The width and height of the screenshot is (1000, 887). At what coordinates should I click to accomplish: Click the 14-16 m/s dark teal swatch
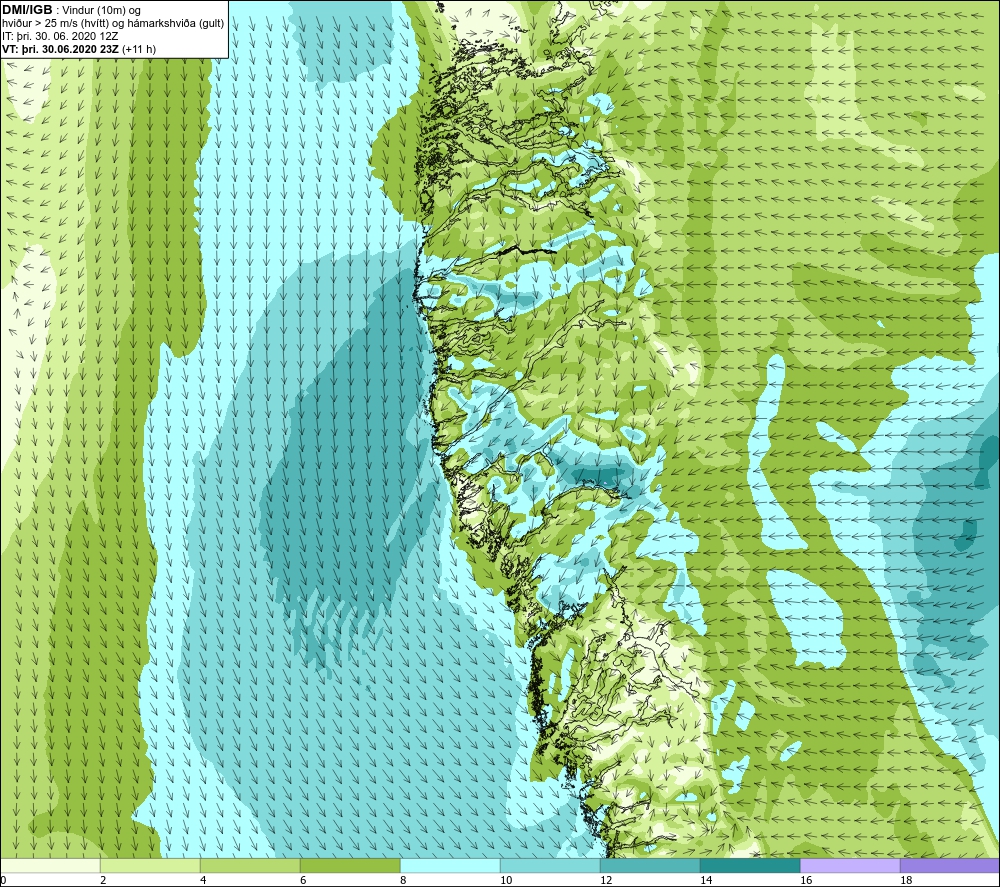(750, 865)
